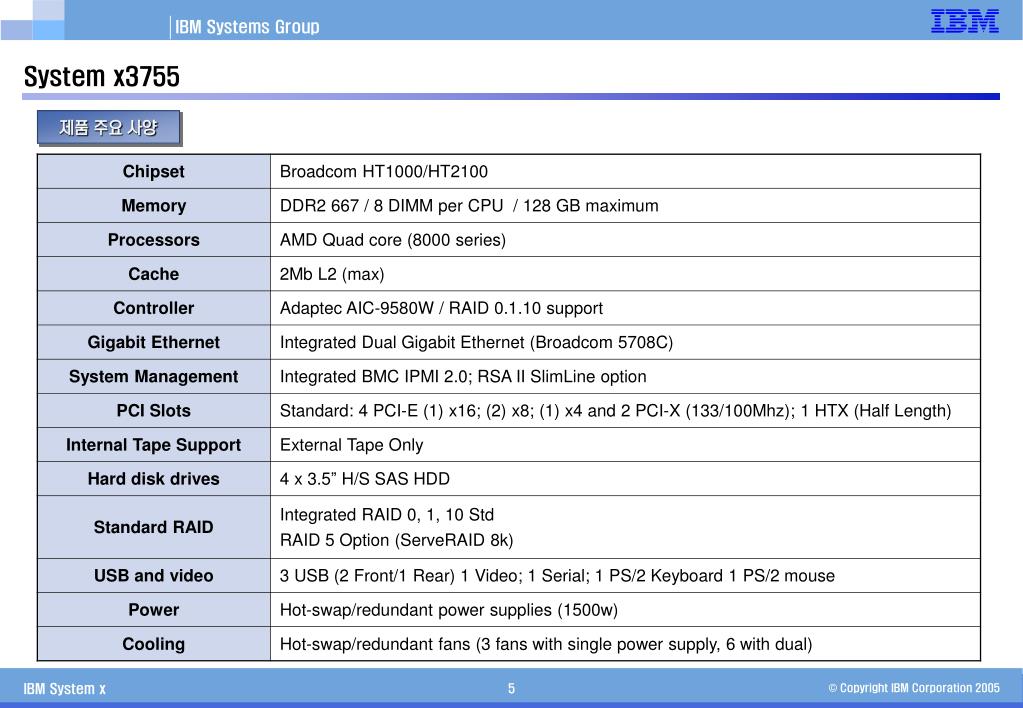Image resolution: width=1023 pixels, height=708 pixels.
Task: Select the 'Chipset' row label
Action: pos(153,172)
